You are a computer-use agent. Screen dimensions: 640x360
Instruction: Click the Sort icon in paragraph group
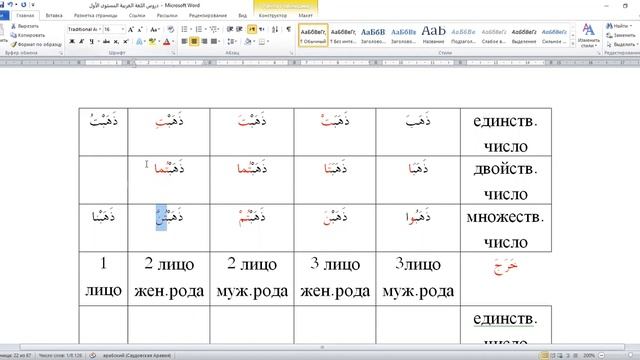pos(275,29)
